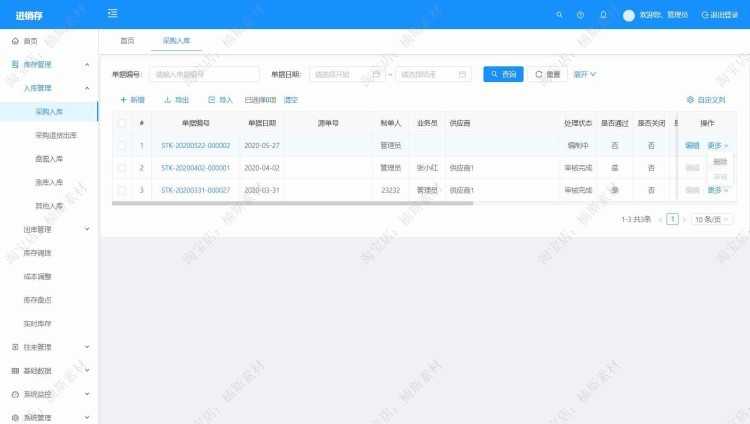Open 实时库存 in the sidebar

[x=37, y=324]
